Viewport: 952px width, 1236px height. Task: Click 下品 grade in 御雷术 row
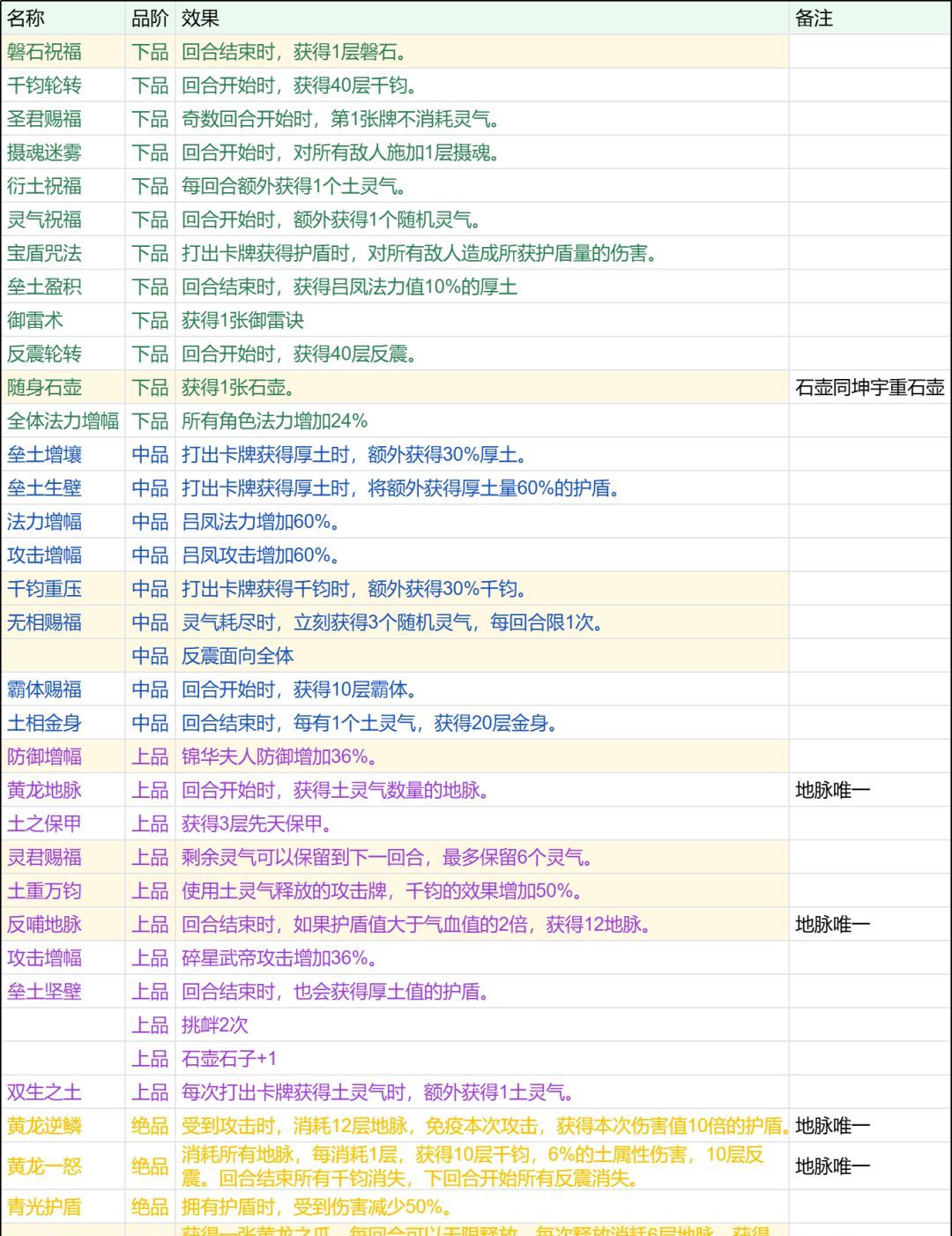pos(150,320)
